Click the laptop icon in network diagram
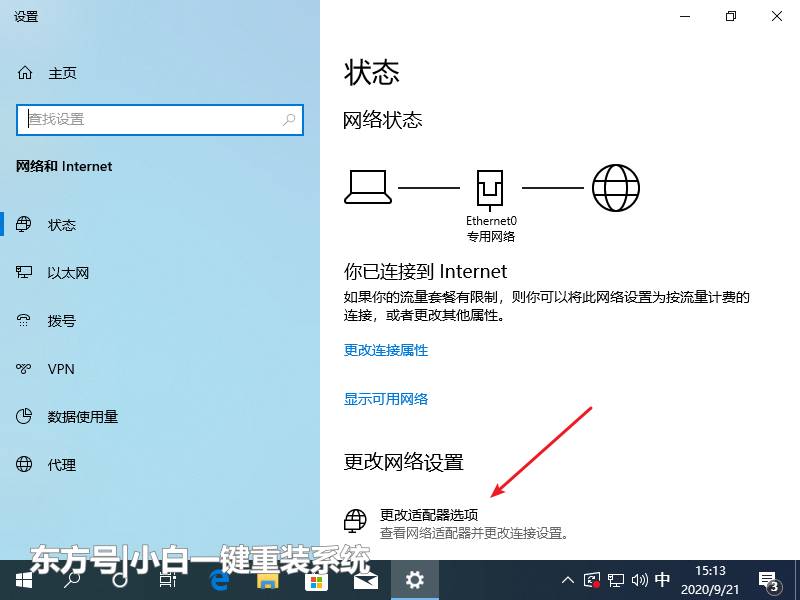800x600 pixels. coord(368,187)
